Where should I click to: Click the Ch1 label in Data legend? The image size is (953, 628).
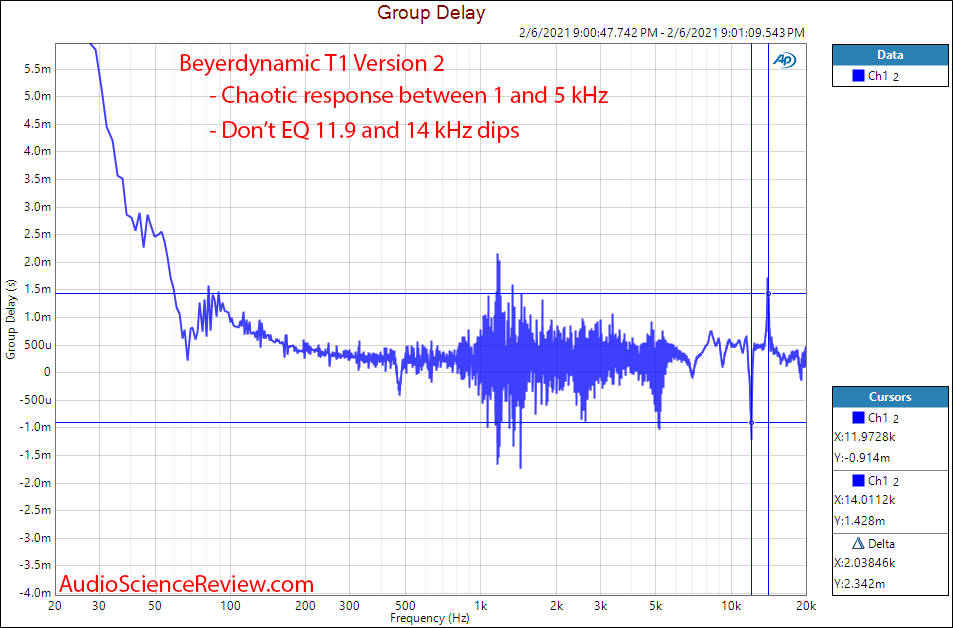[x=879, y=76]
